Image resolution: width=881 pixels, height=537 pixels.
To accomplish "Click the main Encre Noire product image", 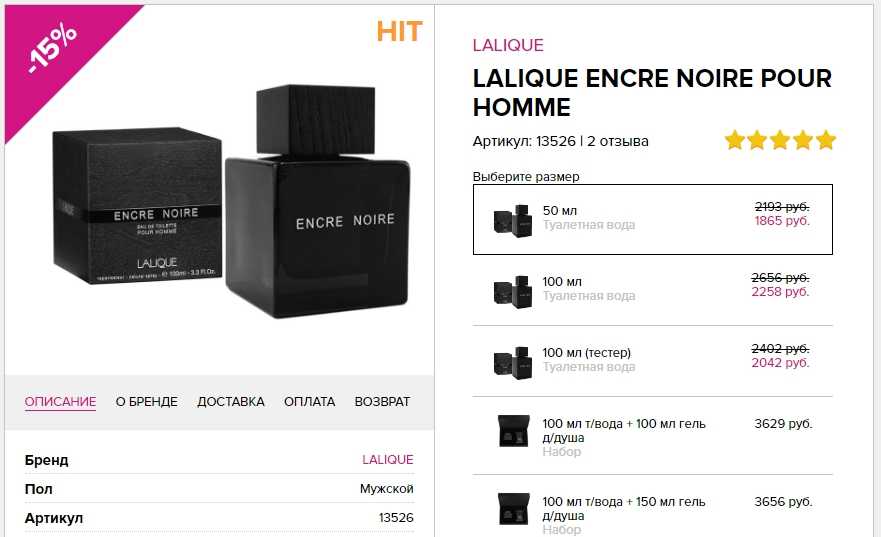I will click(x=231, y=202).
